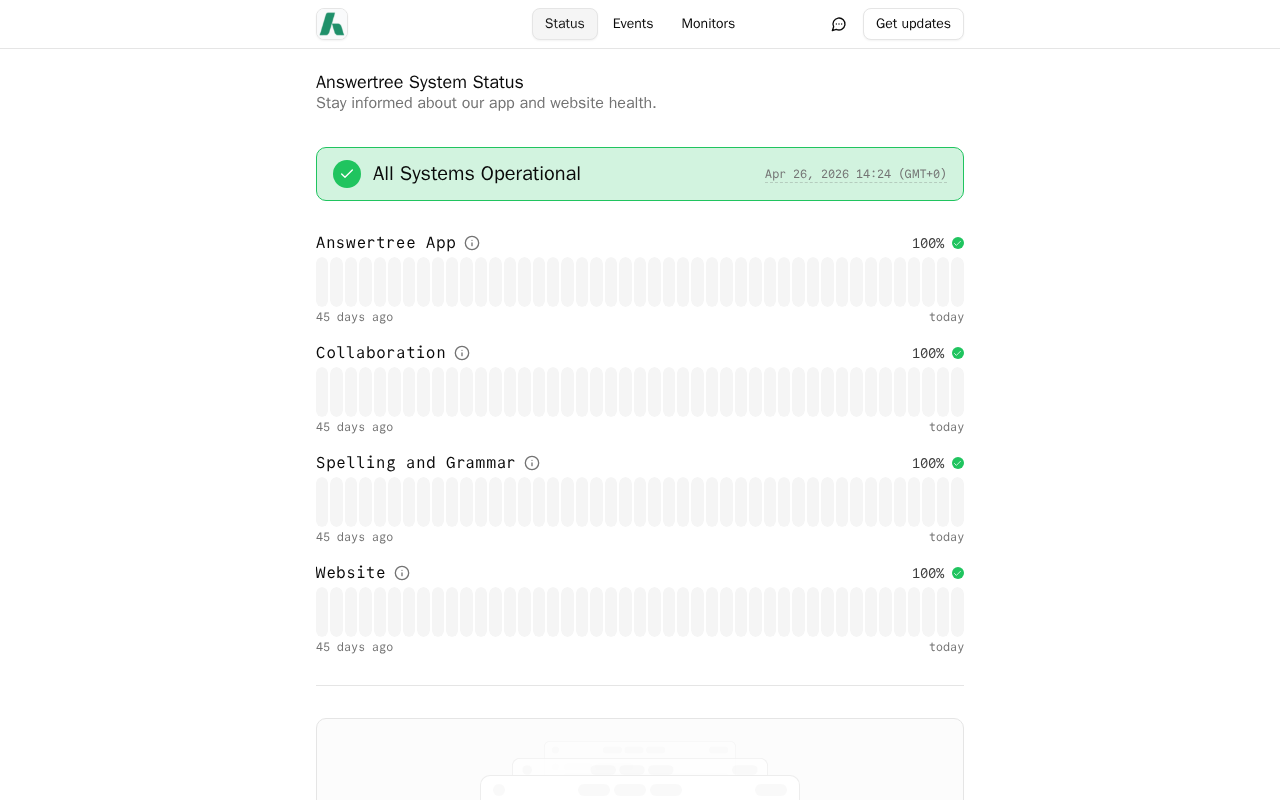This screenshot has width=1280, height=800.
Task: Open the chat feedback bubble icon
Action: coord(839,24)
